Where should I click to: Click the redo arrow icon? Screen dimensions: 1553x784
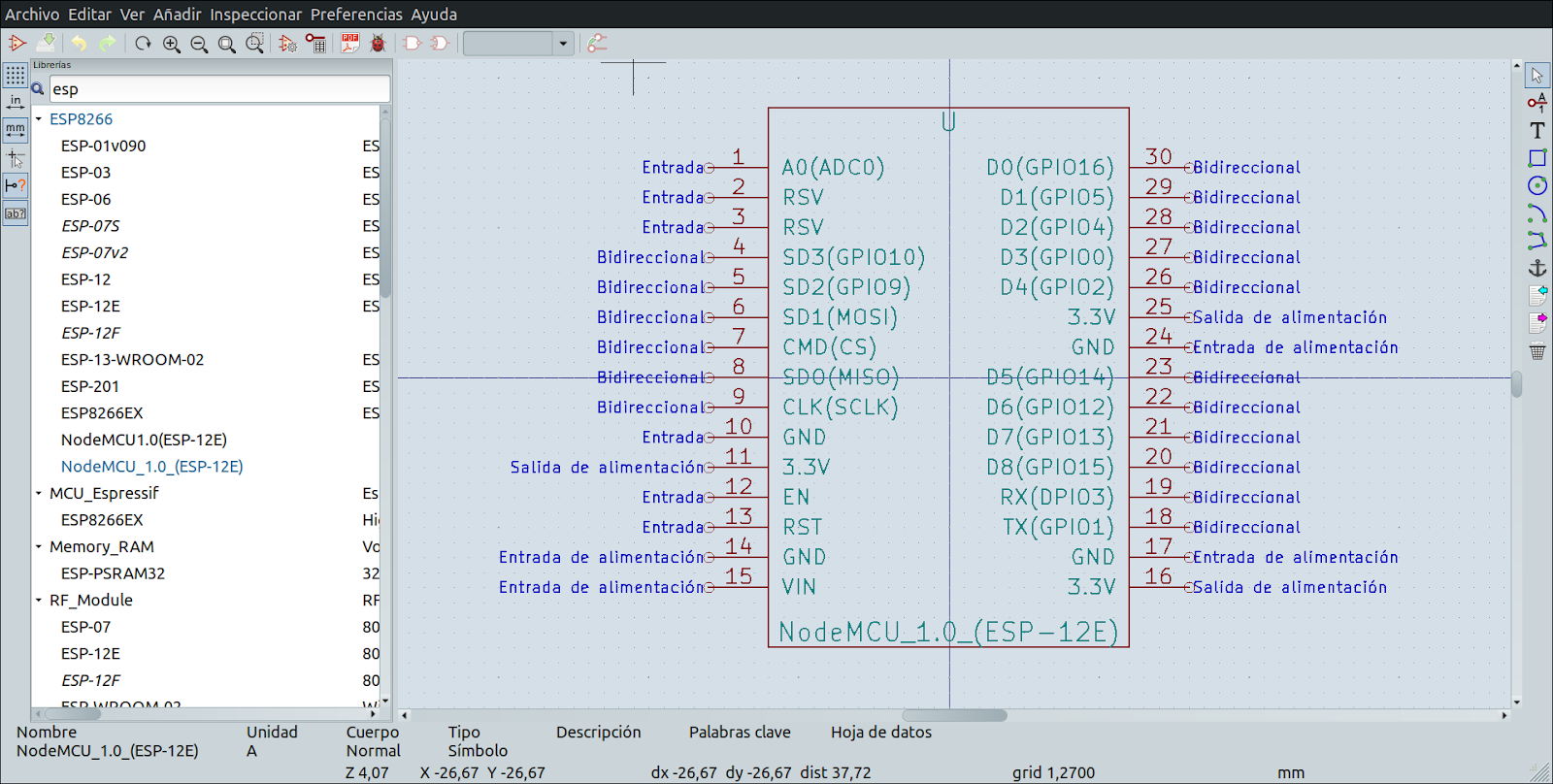[x=107, y=43]
